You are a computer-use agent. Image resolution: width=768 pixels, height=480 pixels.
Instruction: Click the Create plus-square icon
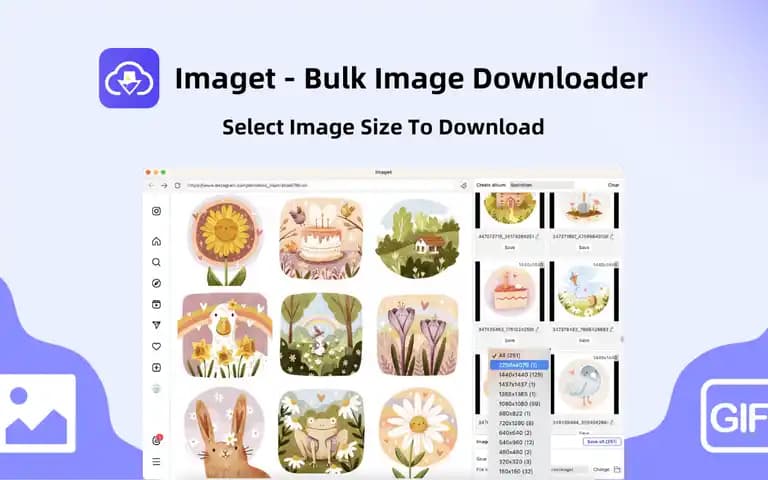pyautogui.click(x=156, y=367)
